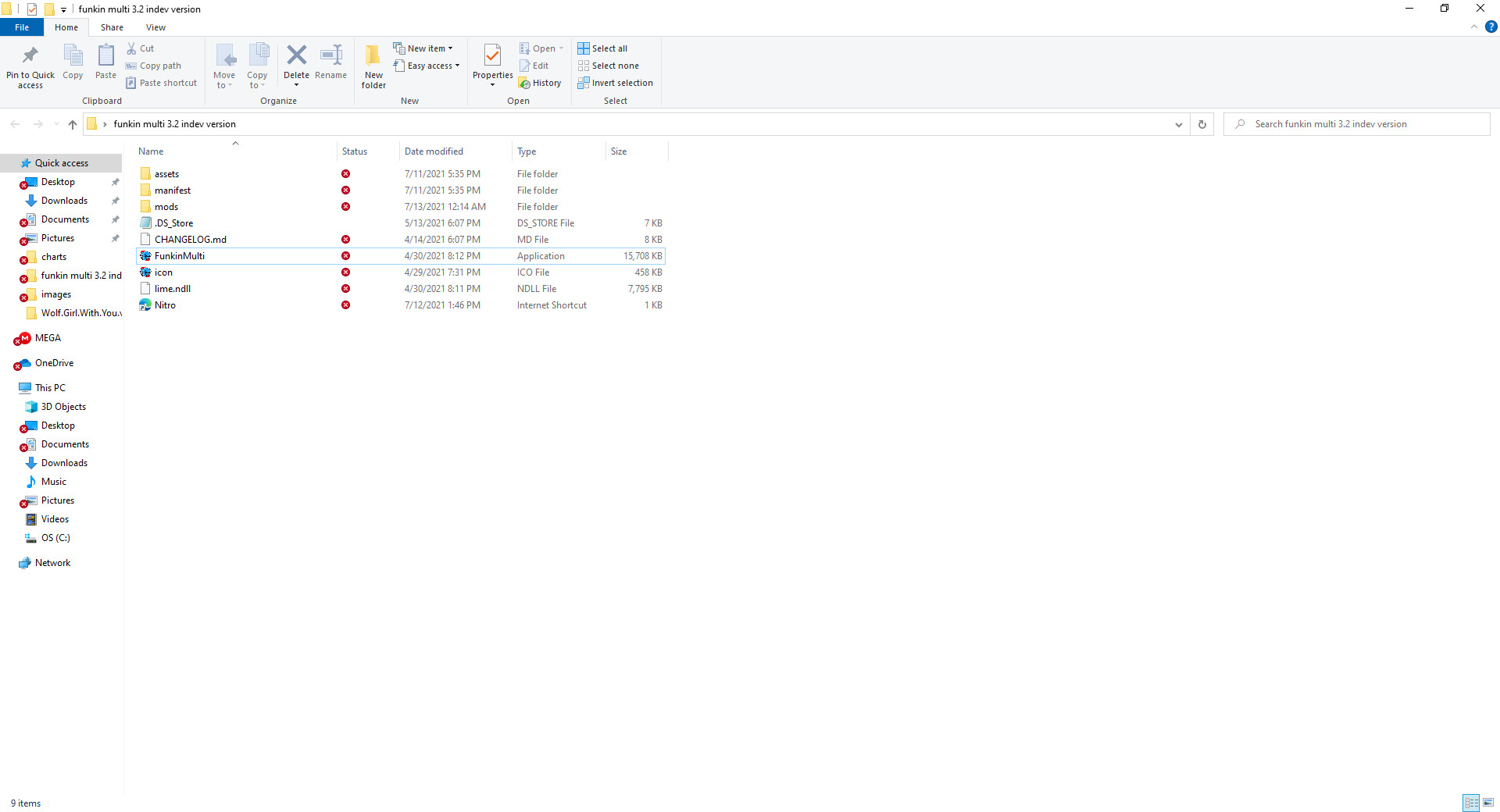Open the File menu
Viewport: 1500px width, 812px height.
click(21, 27)
